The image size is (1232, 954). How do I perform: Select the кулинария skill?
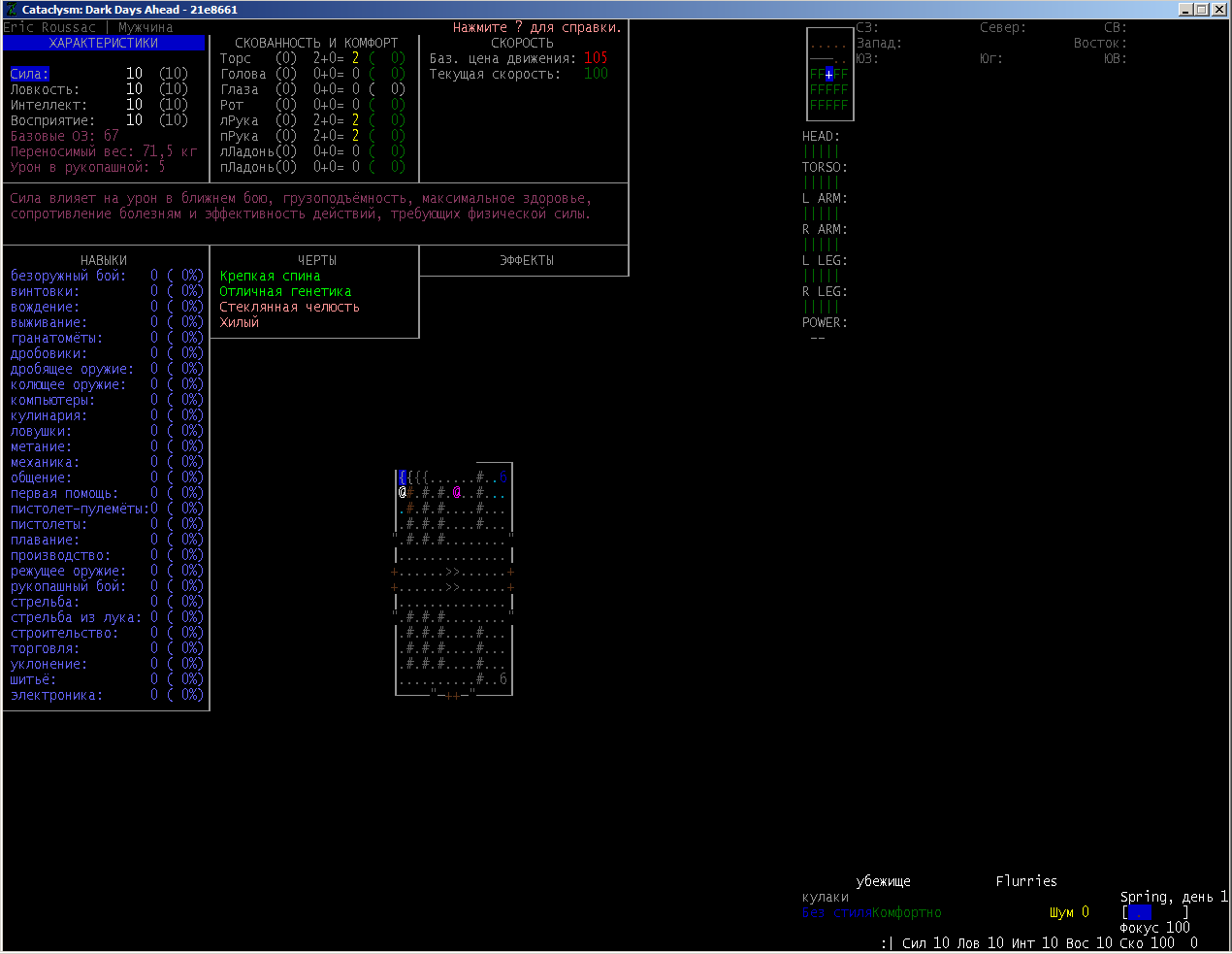(107, 415)
